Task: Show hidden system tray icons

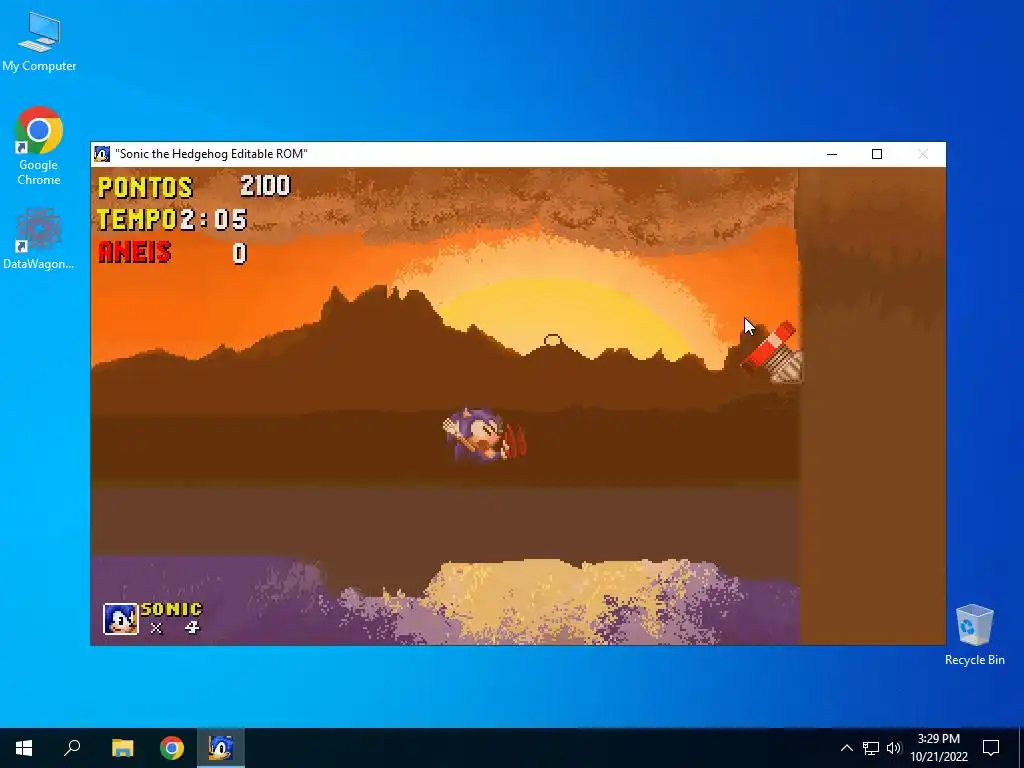Action: click(x=846, y=748)
